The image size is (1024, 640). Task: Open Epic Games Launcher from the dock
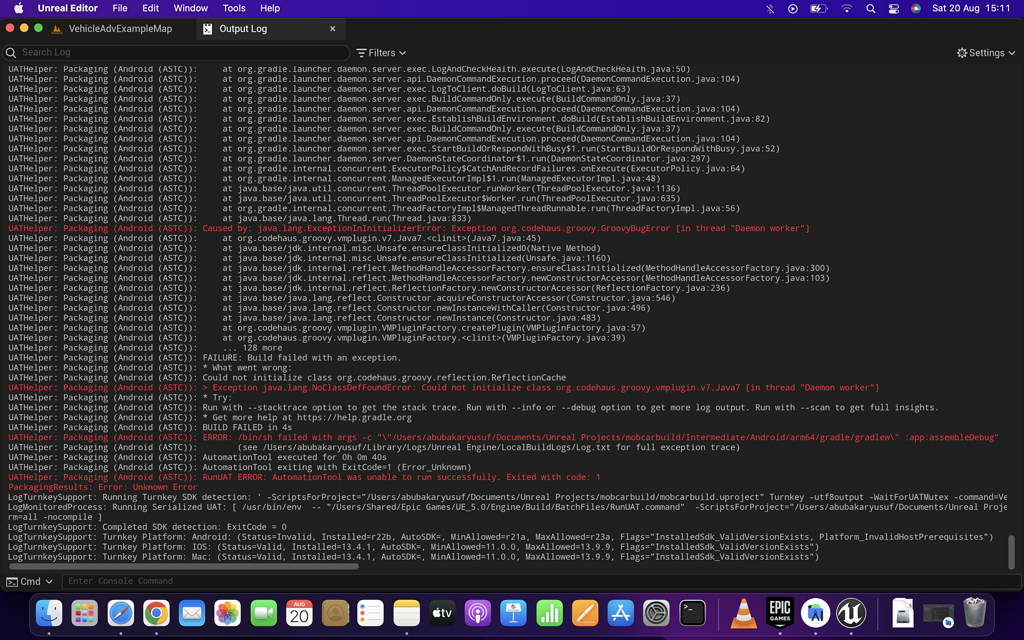[x=780, y=612]
